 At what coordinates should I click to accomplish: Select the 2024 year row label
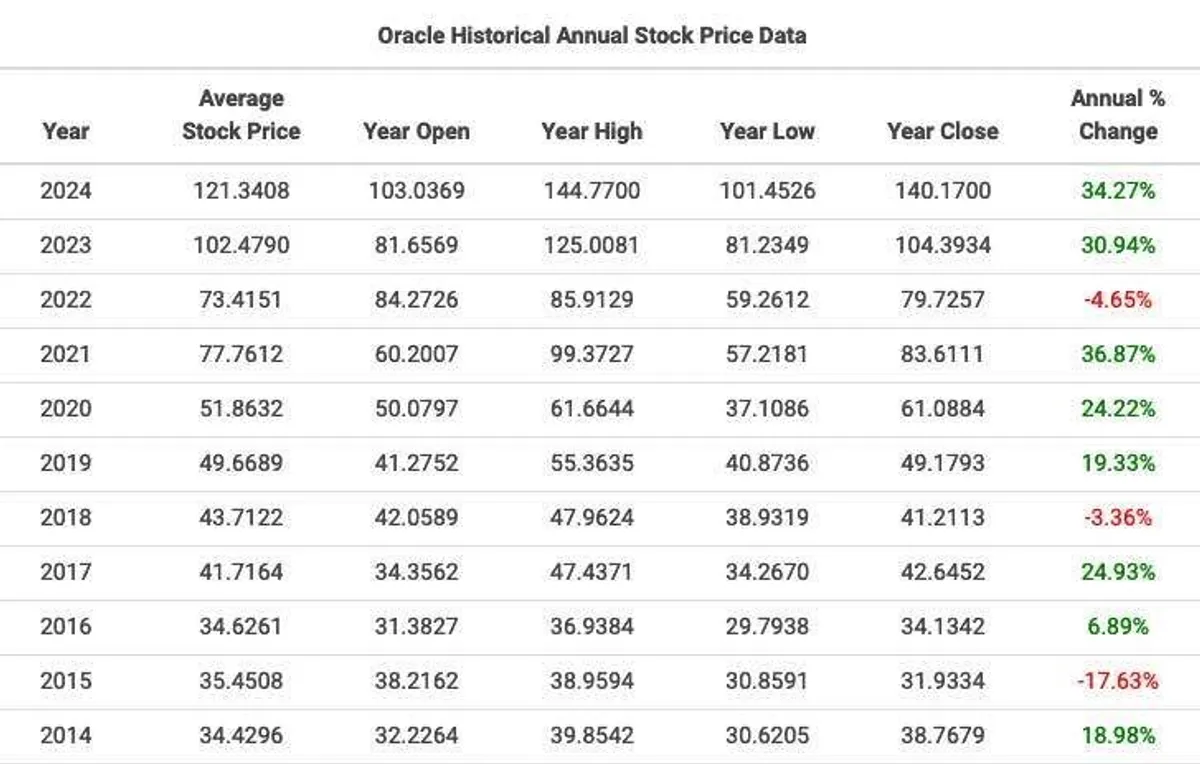(66, 191)
